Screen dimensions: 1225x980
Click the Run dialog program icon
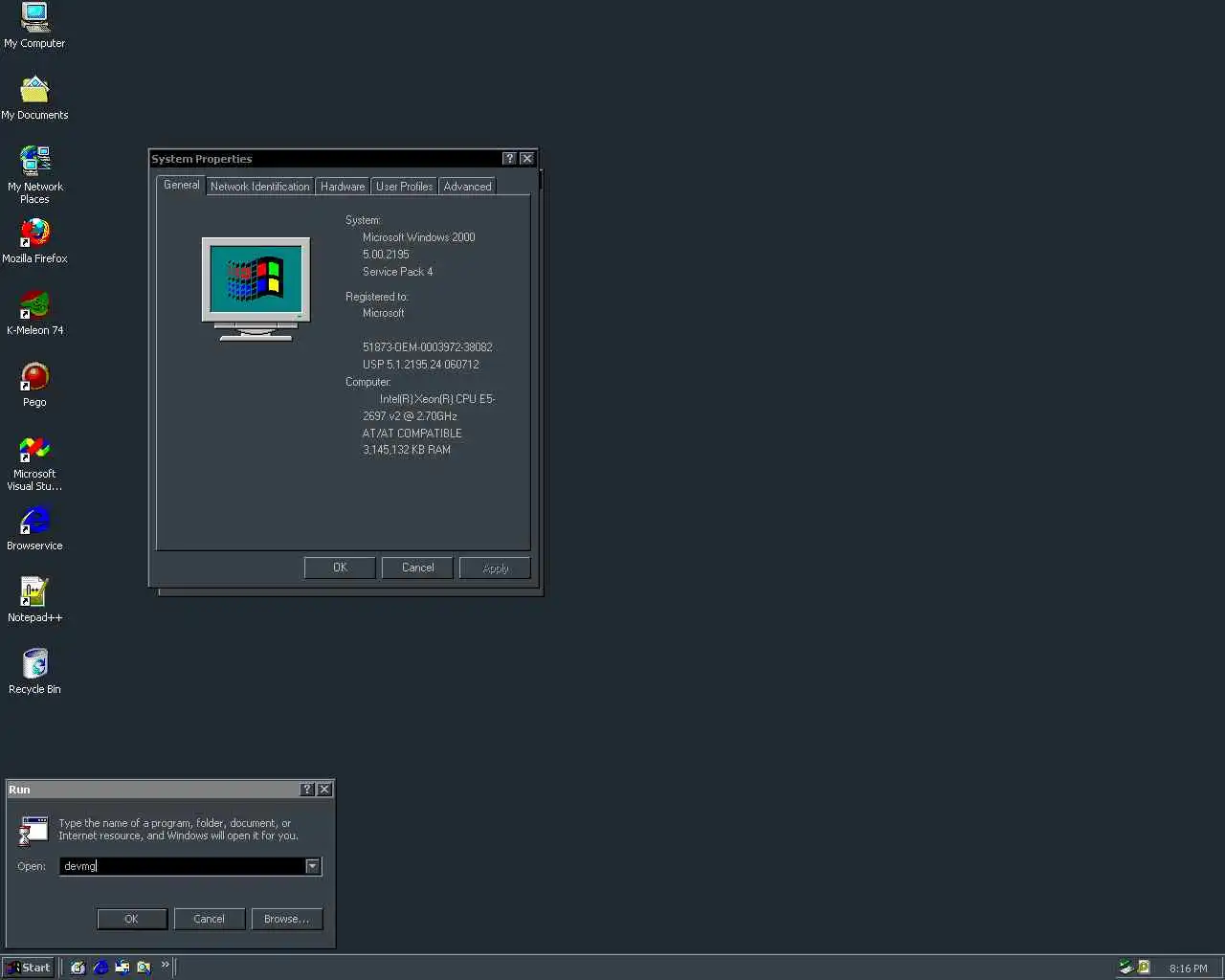(33, 831)
